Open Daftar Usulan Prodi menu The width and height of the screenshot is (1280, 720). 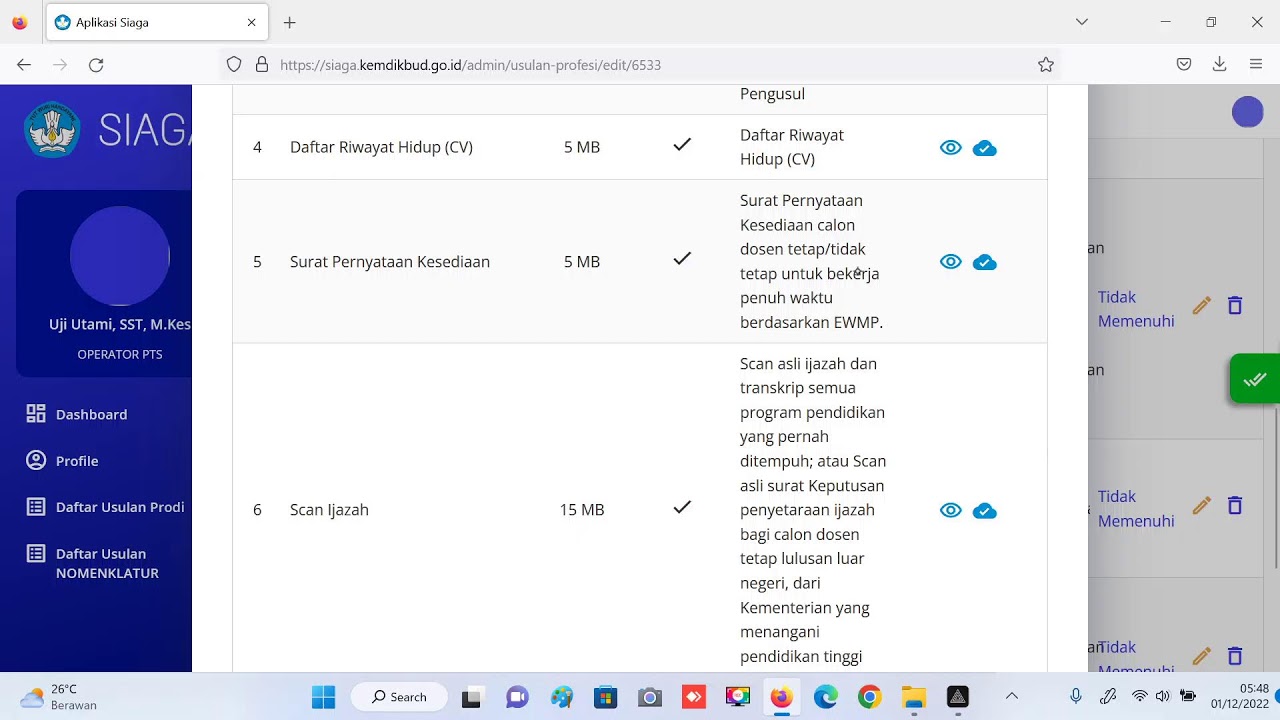(x=120, y=507)
